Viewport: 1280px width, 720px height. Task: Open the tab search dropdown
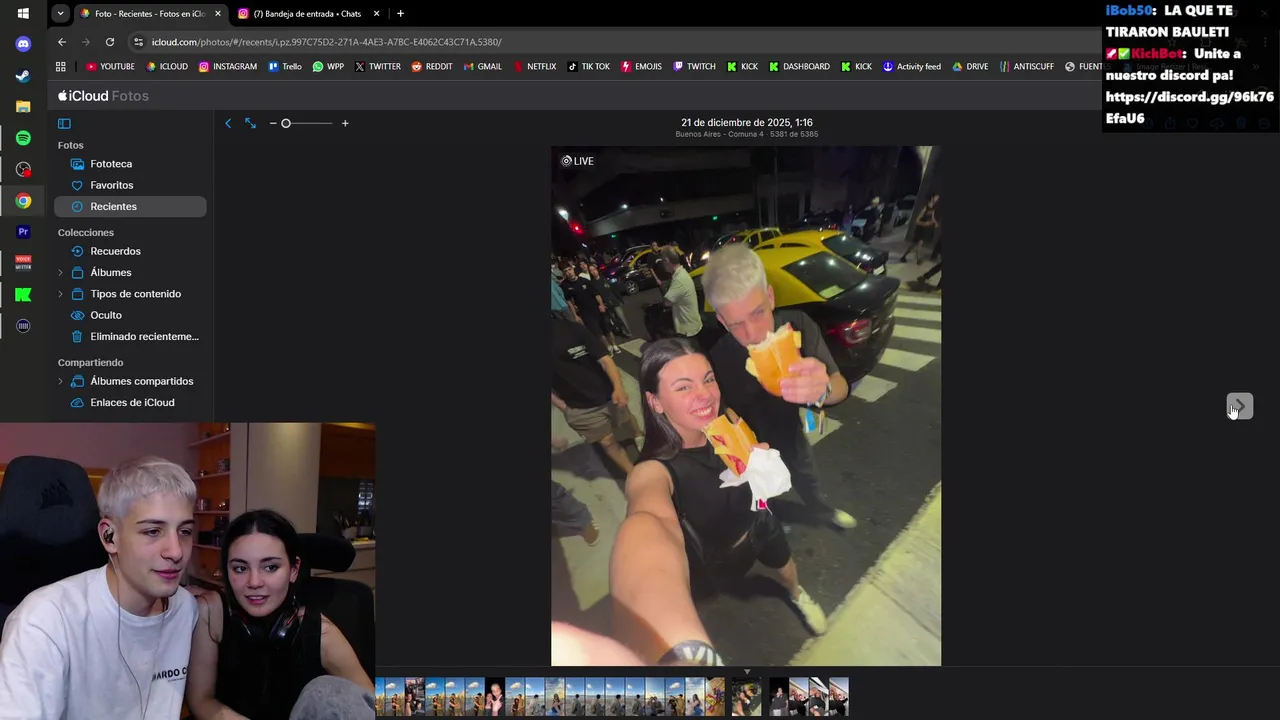tap(61, 14)
